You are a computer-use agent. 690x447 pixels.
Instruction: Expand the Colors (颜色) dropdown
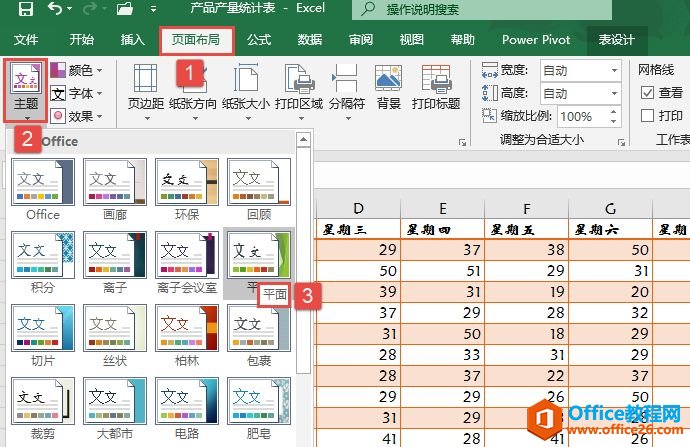click(83, 70)
